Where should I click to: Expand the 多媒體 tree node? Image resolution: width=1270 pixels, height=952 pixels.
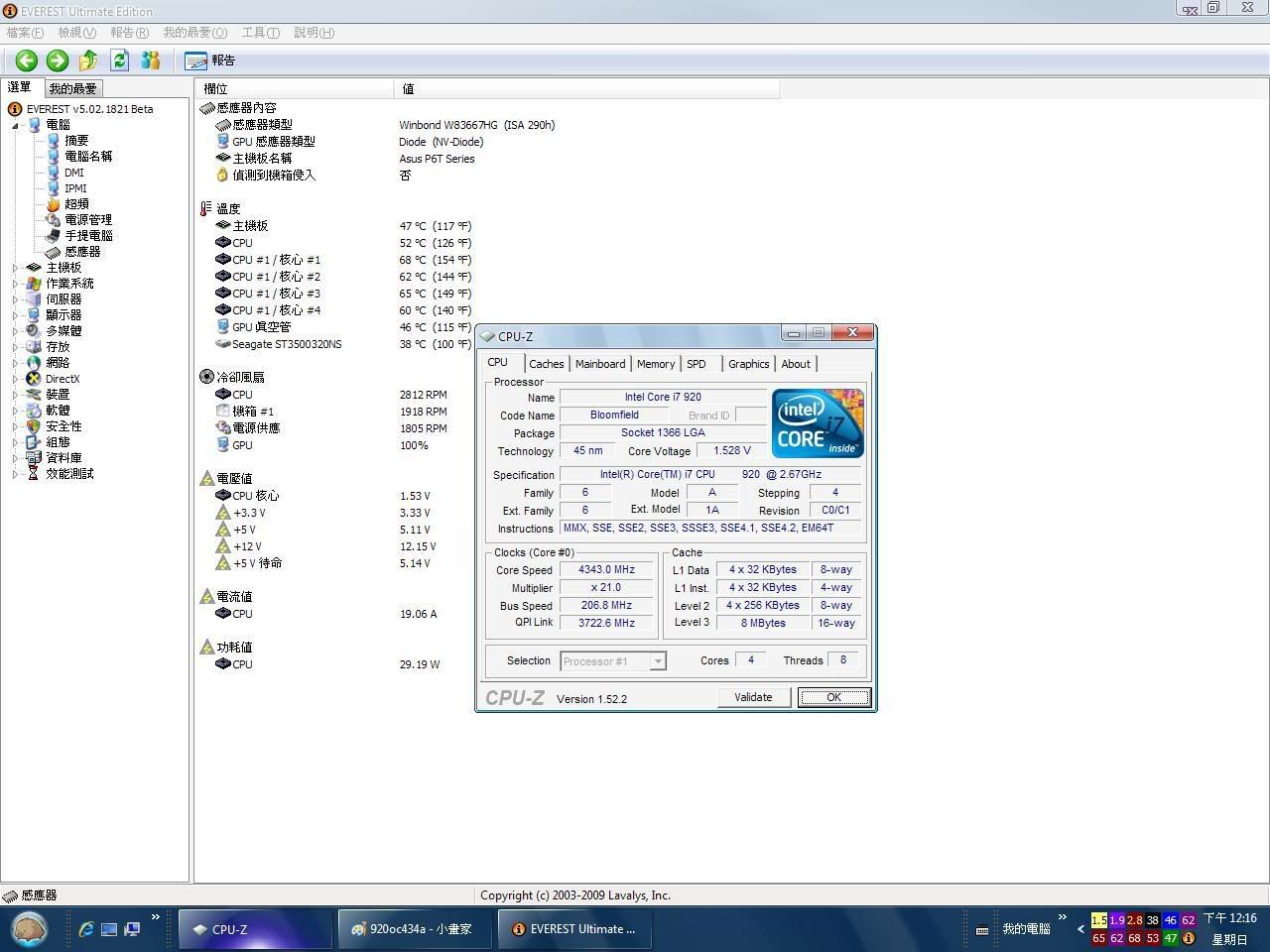tap(15, 331)
